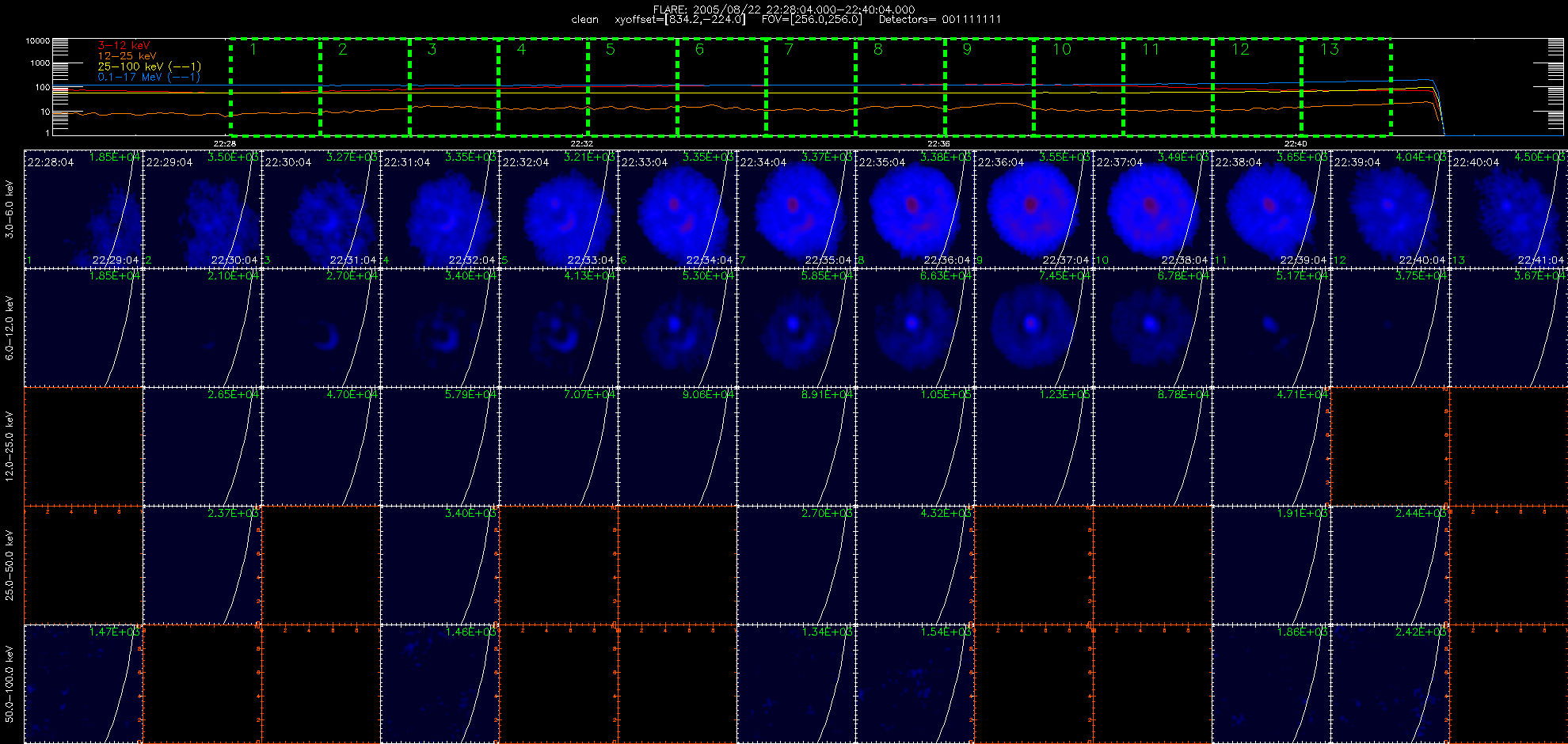This screenshot has width=1568, height=744.
Task: Click the blue '0.1-17 MeV (--1)' legend entry
Action: tap(149, 77)
